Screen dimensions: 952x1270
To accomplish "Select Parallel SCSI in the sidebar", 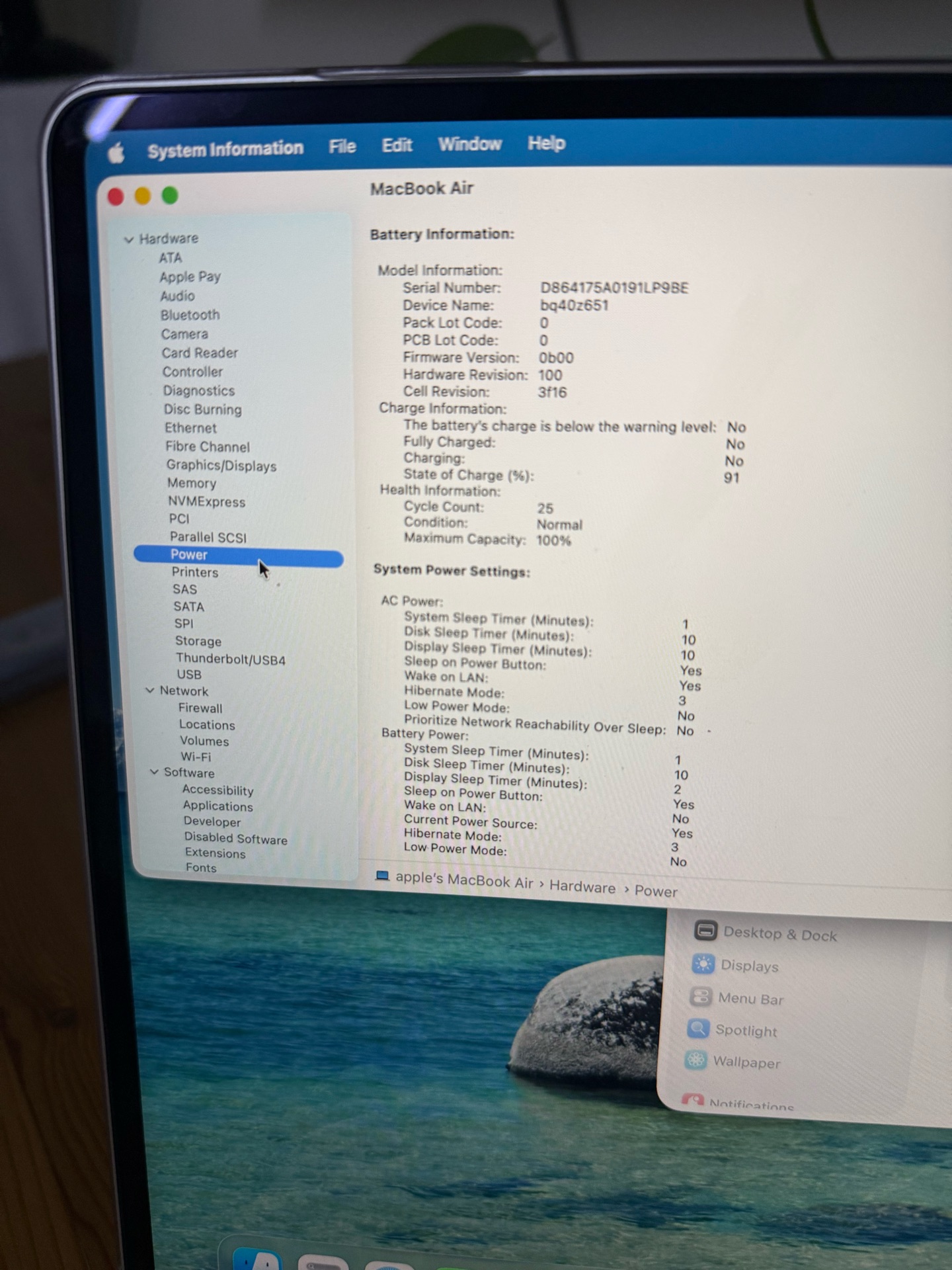I will [208, 537].
